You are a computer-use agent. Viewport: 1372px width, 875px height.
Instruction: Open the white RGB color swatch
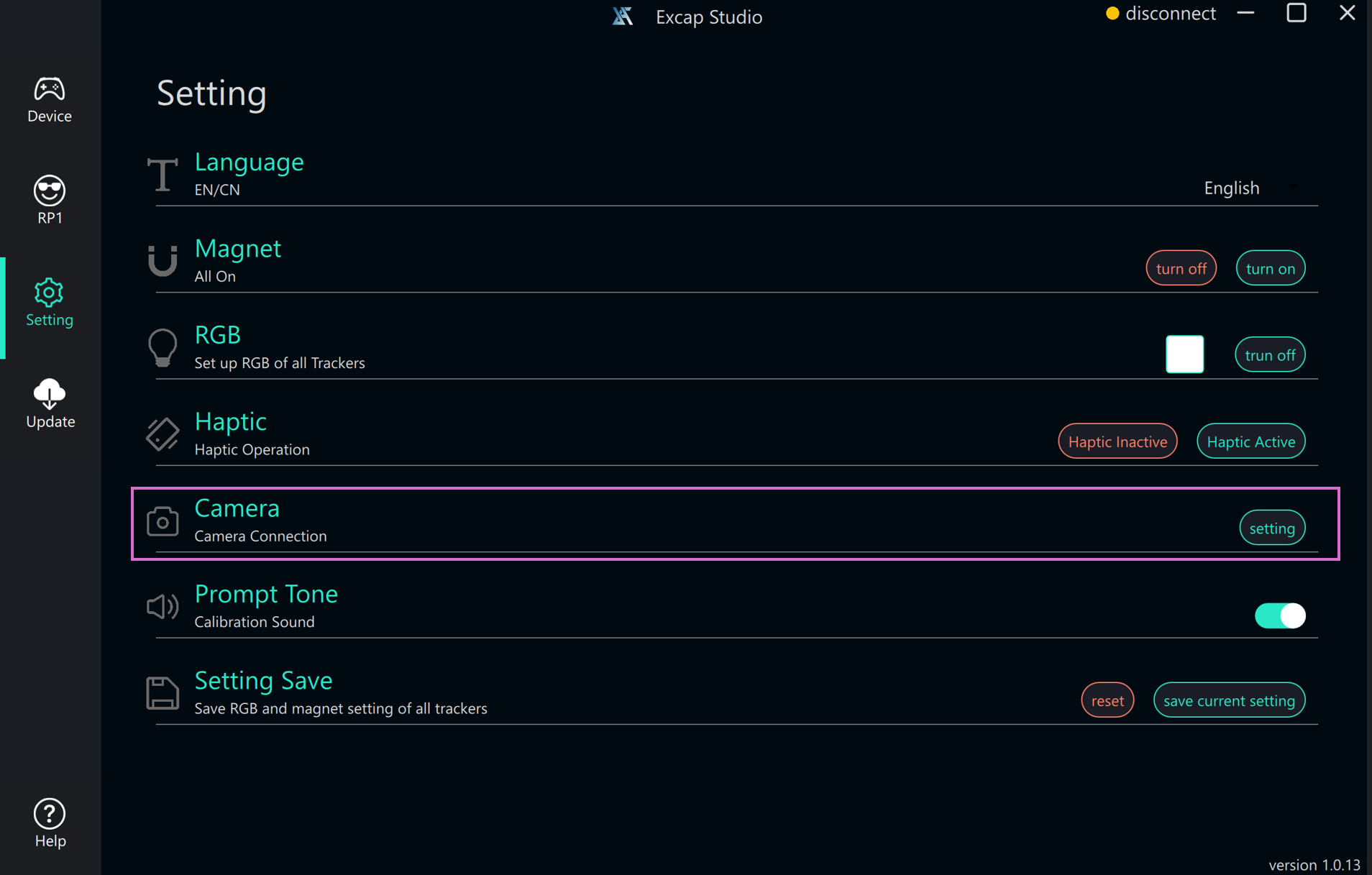click(1184, 354)
